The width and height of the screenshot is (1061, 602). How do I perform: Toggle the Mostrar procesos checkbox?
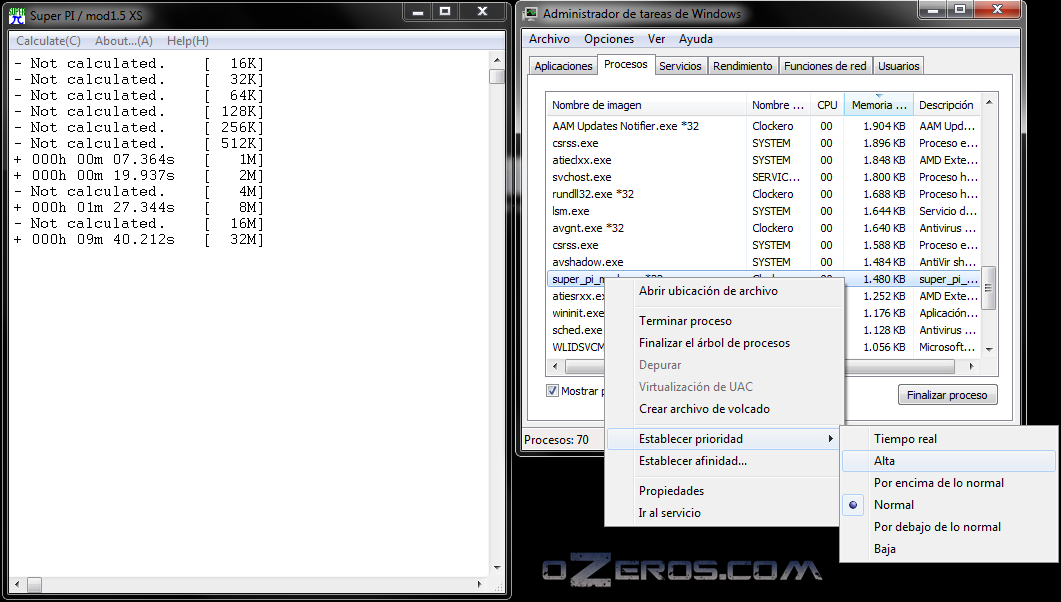tap(552, 390)
